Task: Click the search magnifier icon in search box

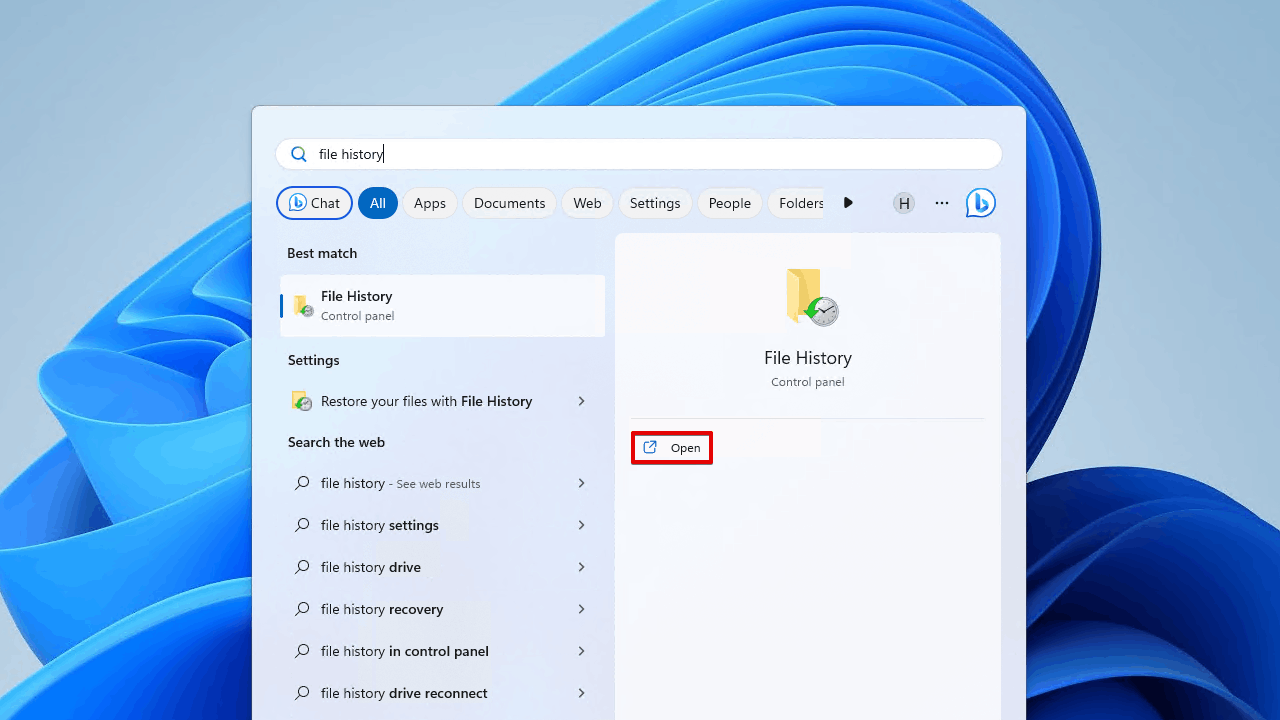Action: (298, 154)
